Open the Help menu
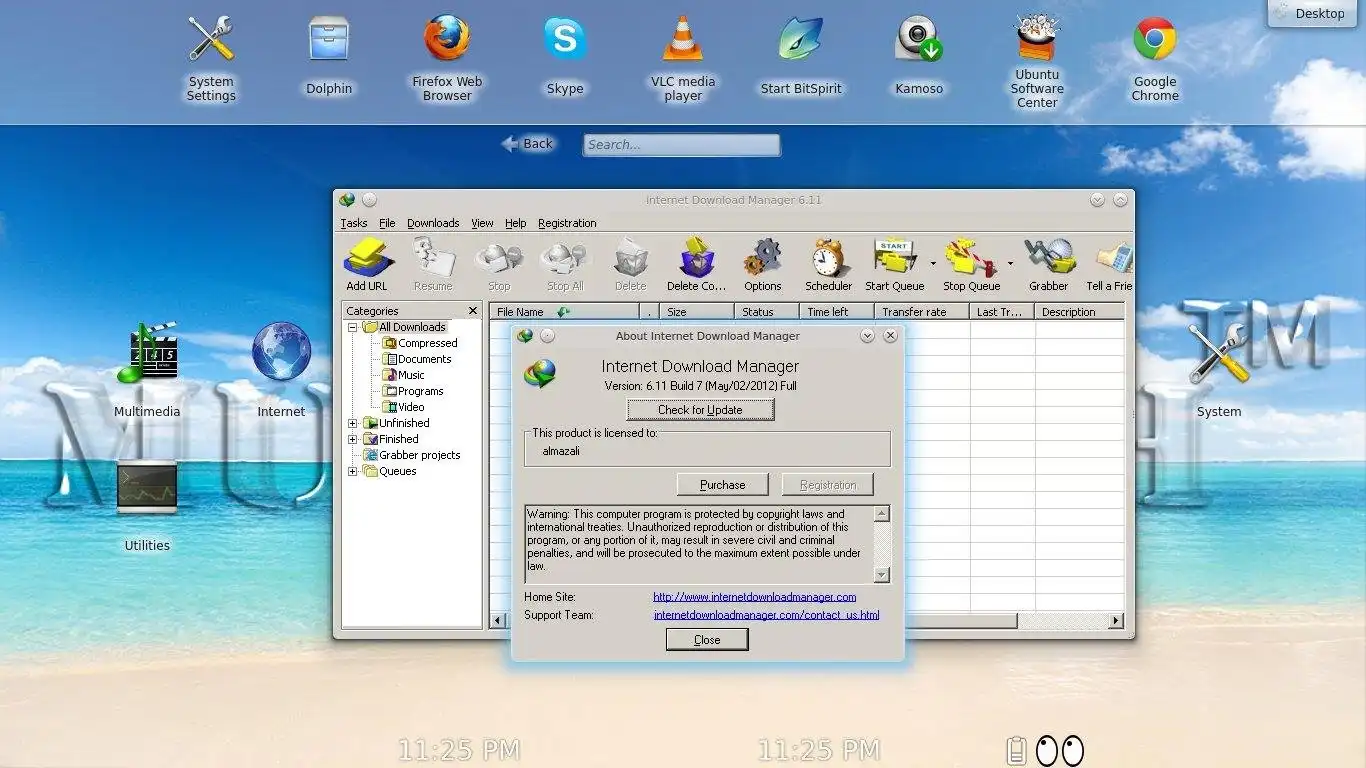The height and width of the screenshot is (768, 1366). click(515, 223)
